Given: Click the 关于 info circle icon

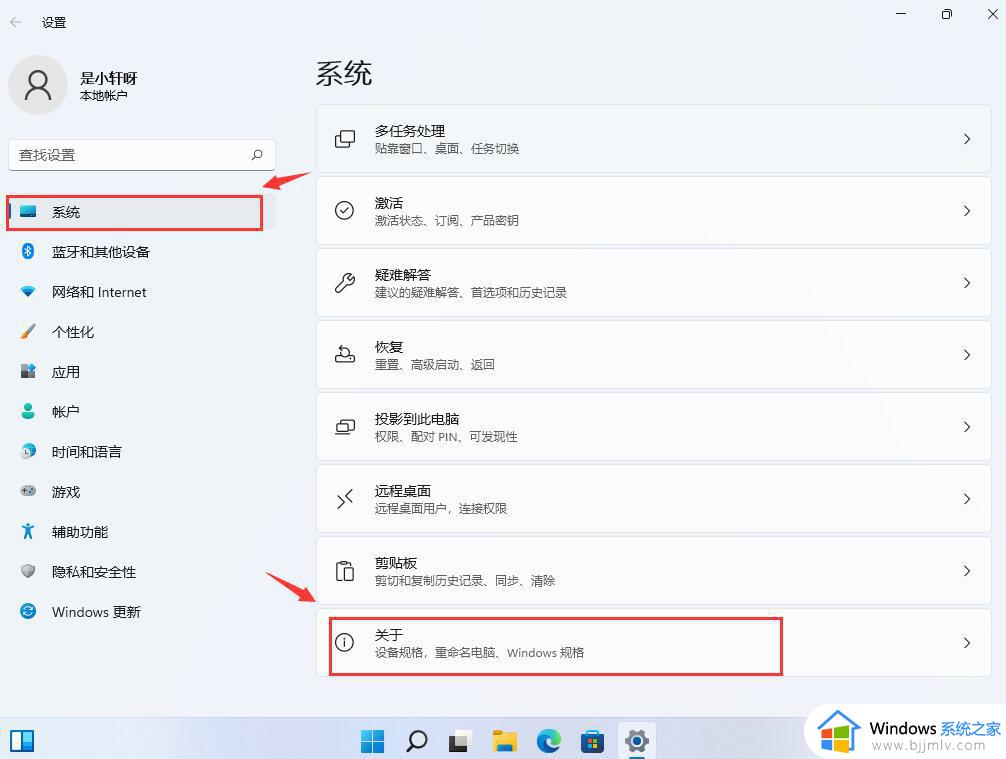Looking at the screenshot, I should tap(345, 642).
